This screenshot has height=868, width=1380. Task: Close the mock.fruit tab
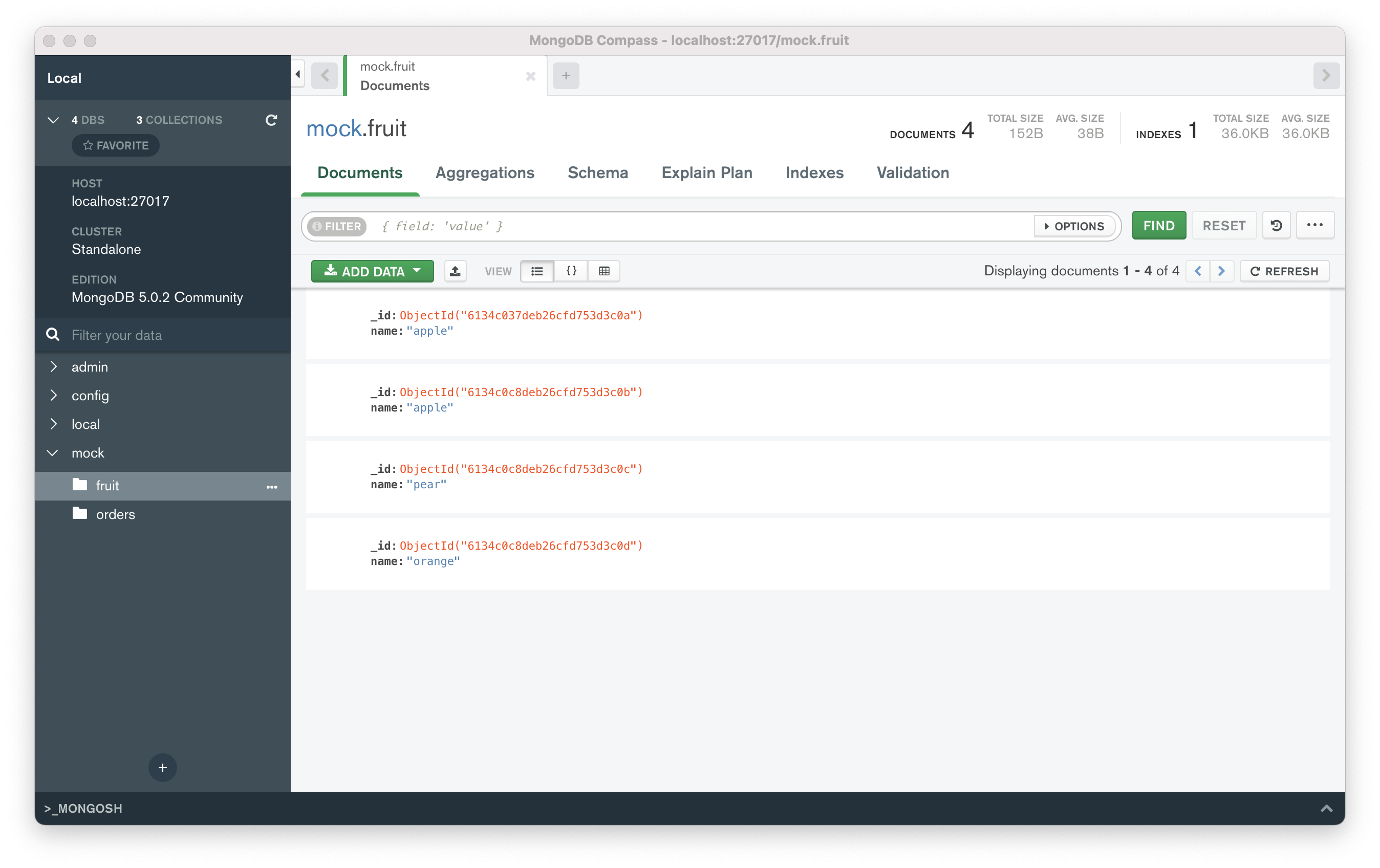[531, 76]
